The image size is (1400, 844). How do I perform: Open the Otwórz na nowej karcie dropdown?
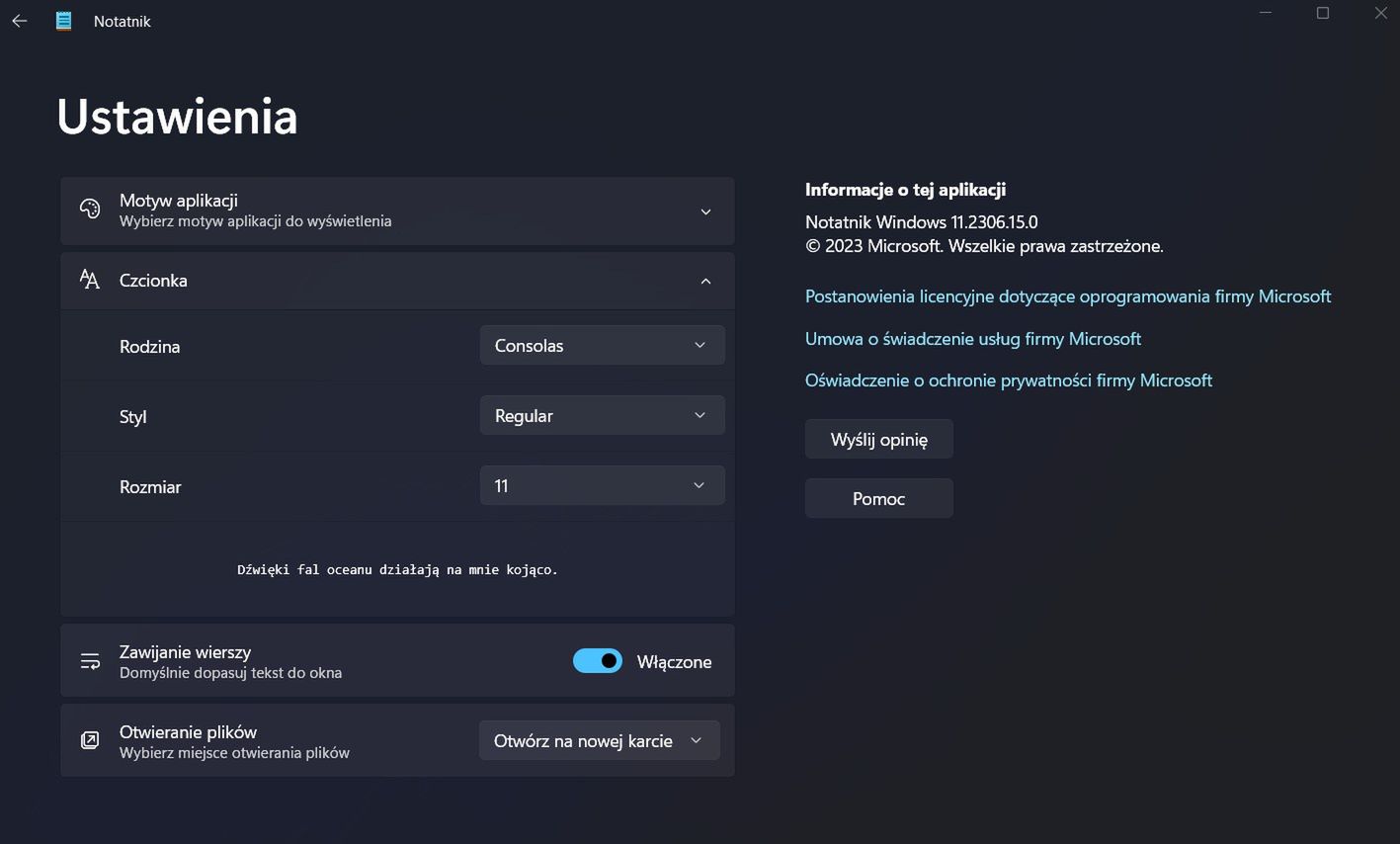[x=599, y=741]
